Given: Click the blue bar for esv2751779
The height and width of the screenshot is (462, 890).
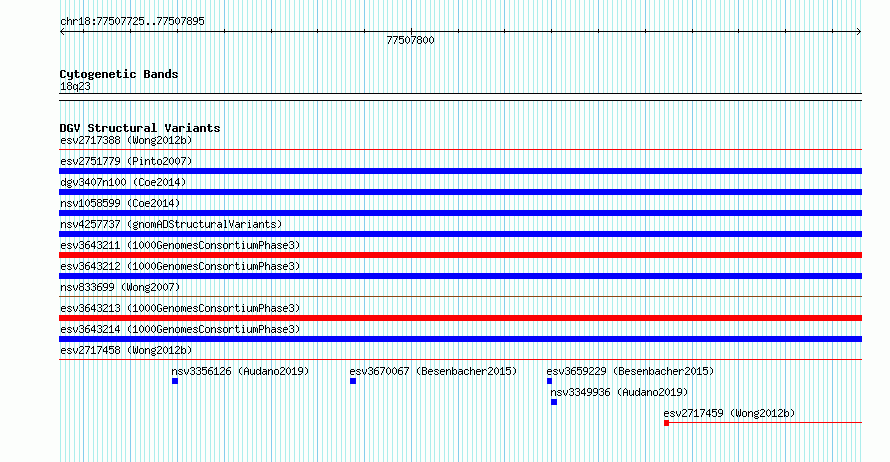Looking at the screenshot, I should [x=460, y=171].
